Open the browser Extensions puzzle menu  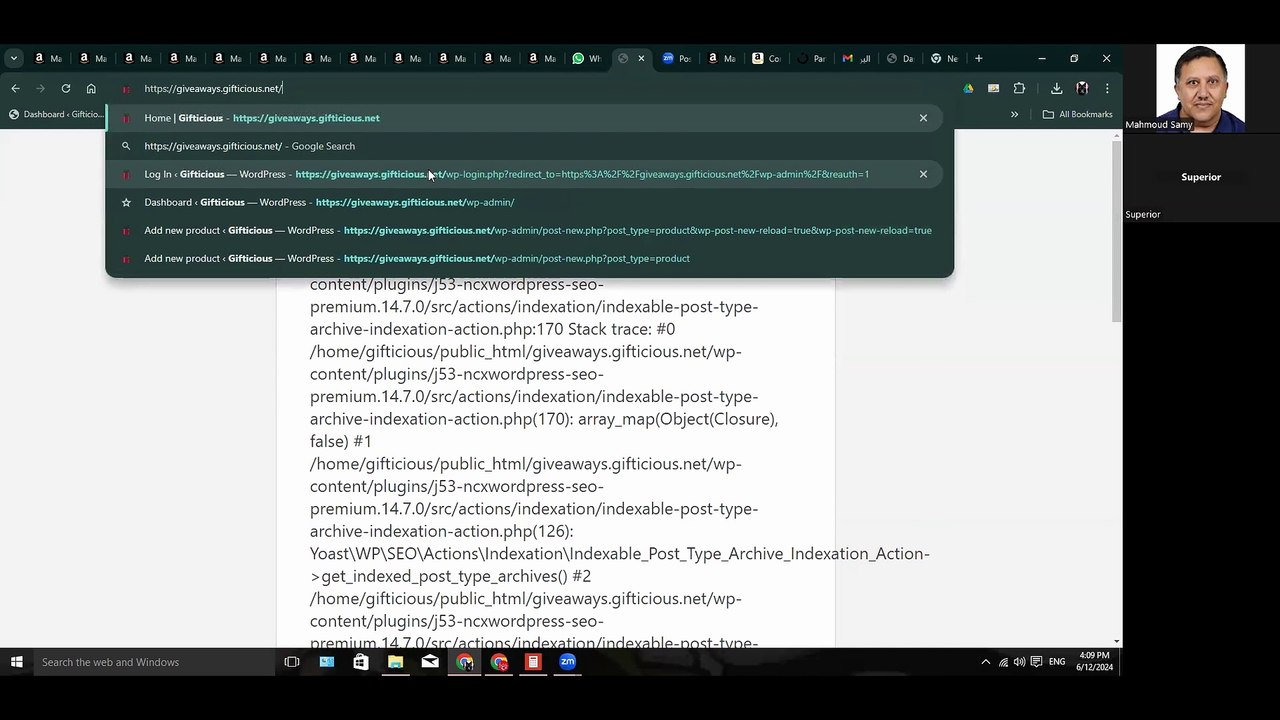[x=1019, y=88]
